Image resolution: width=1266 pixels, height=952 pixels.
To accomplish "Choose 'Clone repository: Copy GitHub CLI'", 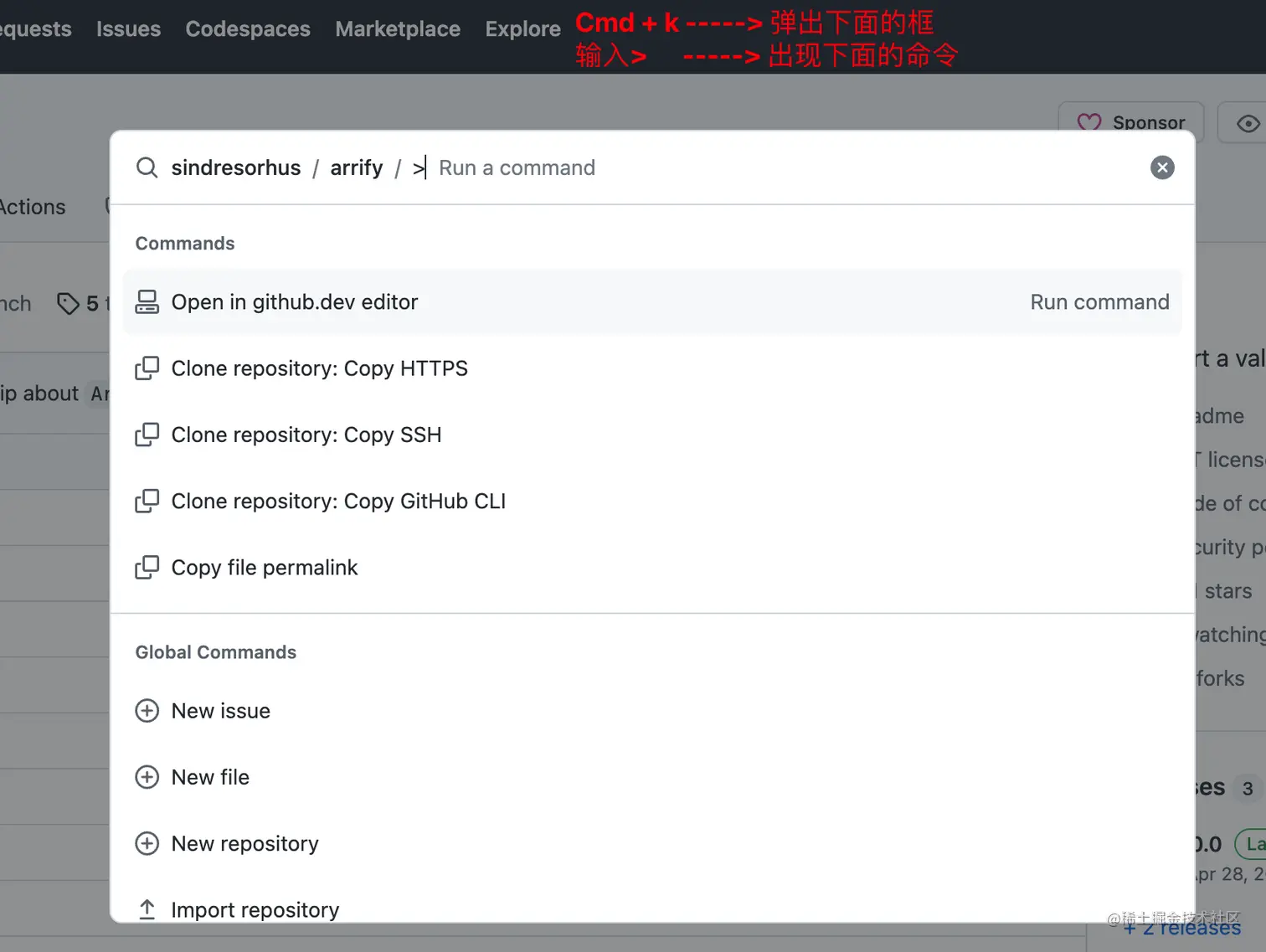I will [x=652, y=501].
